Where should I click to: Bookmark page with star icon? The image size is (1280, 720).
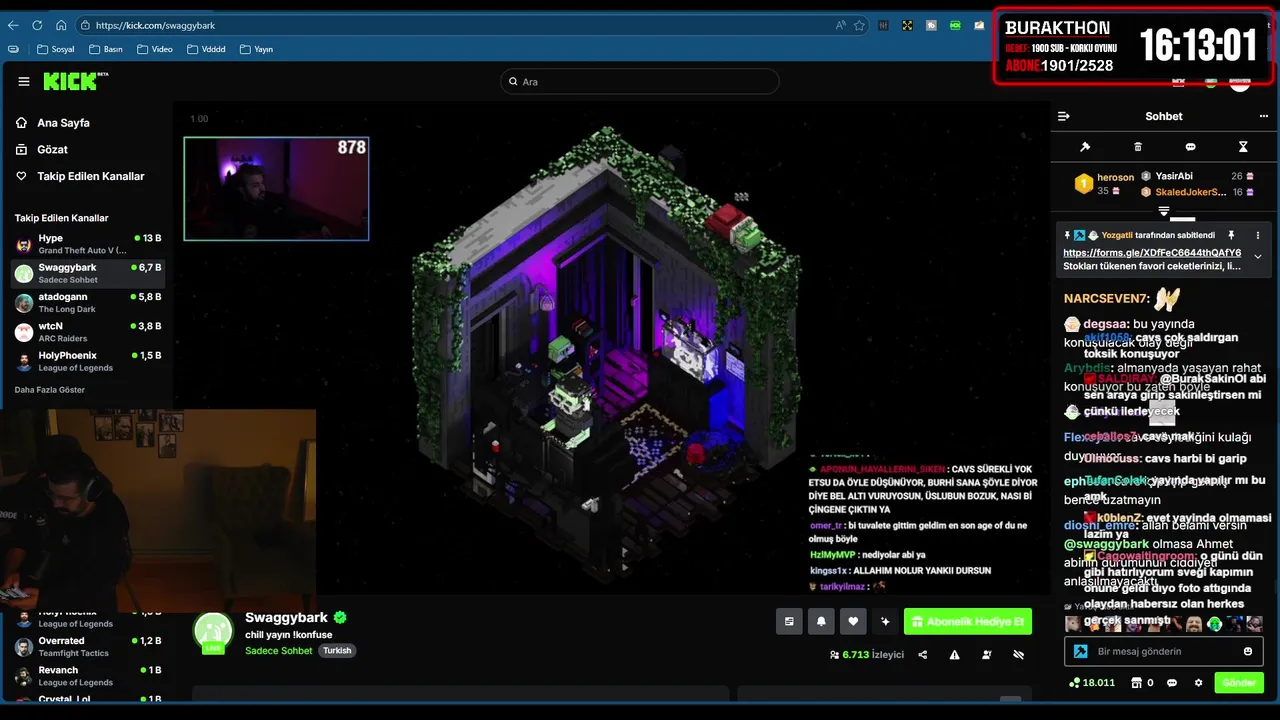coord(859,25)
